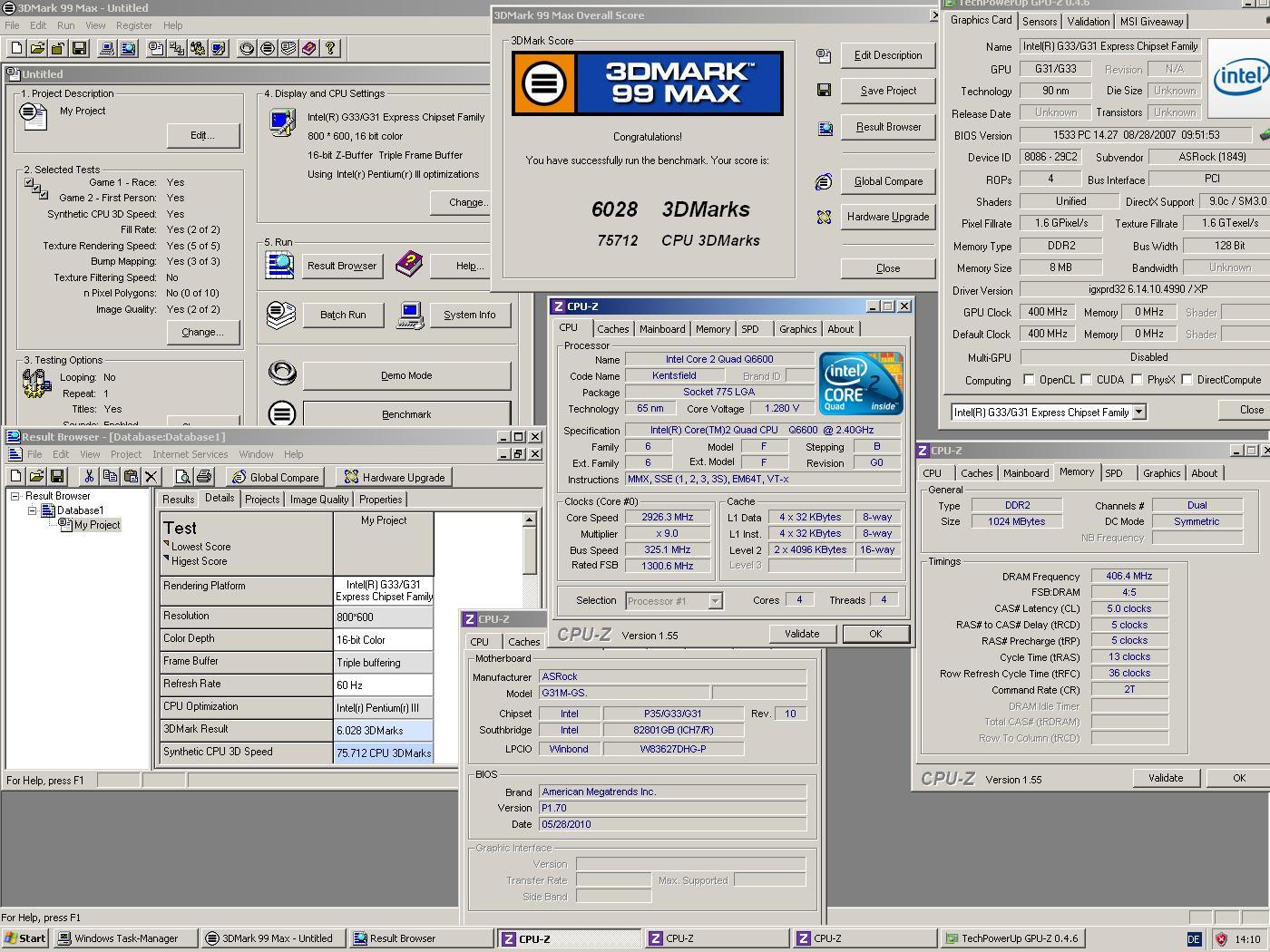Open Processor #1 selection dropdown in CPU-Z
The width and height of the screenshot is (1270, 952).
coord(715,600)
